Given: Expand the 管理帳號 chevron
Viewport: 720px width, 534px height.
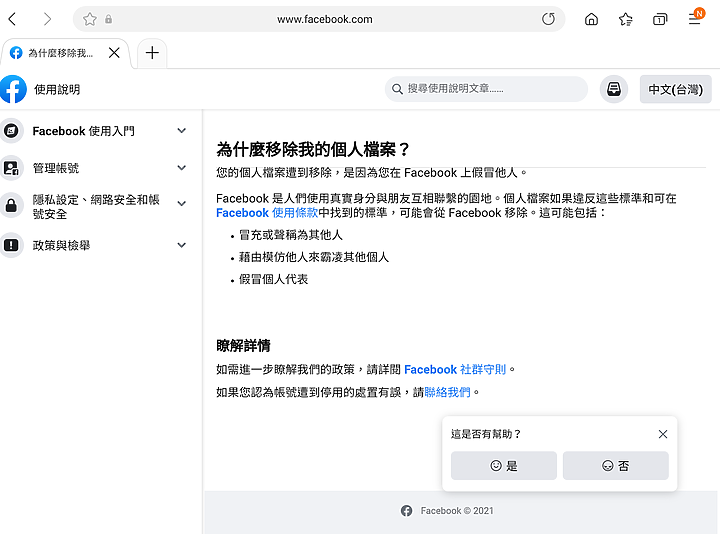Looking at the screenshot, I should point(182,168).
